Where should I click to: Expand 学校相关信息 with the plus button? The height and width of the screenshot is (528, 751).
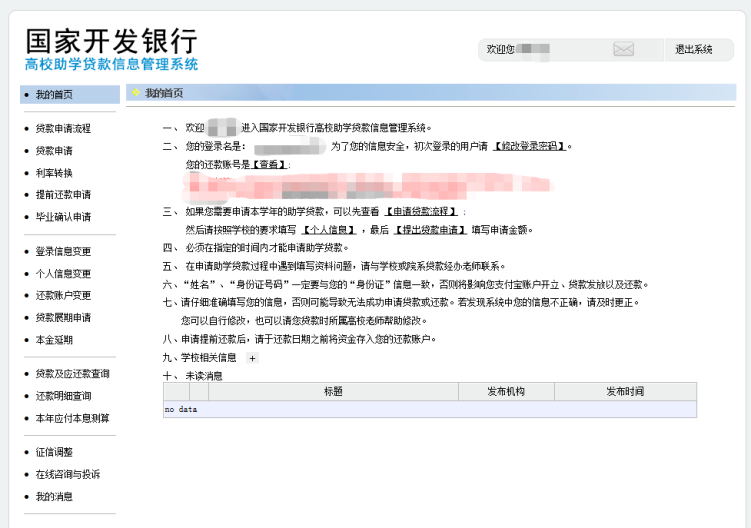[x=252, y=357]
